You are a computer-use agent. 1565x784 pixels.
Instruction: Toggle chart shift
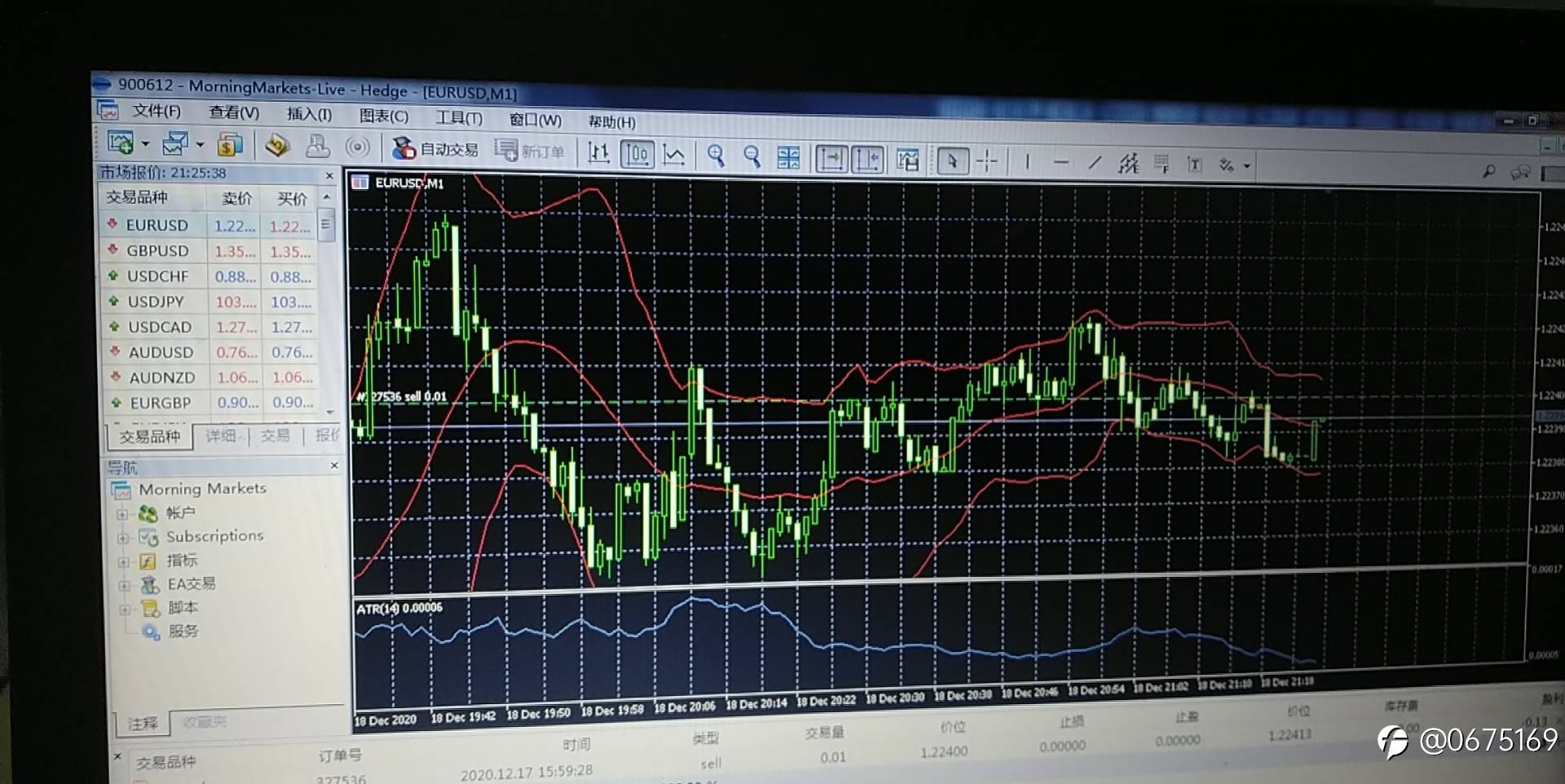(x=867, y=158)
